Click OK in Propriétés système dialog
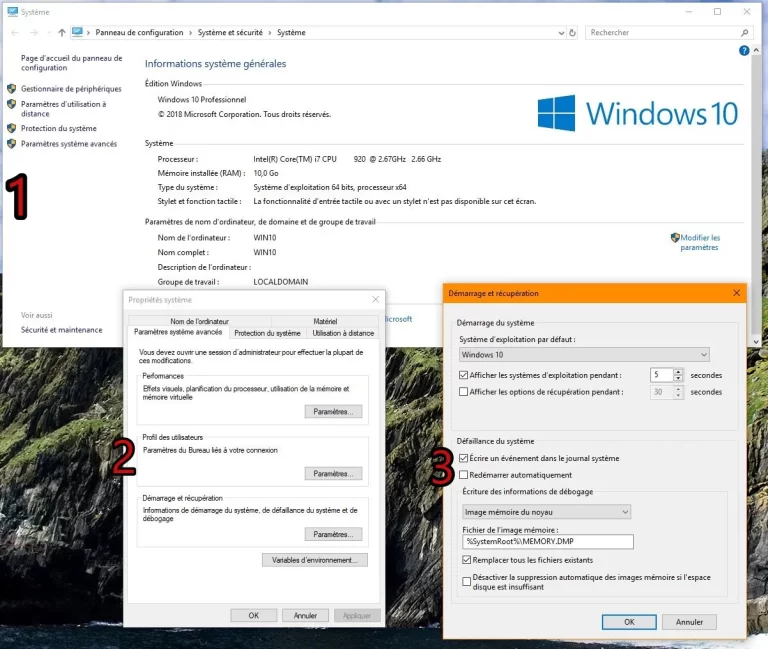Viewport: 768px width, 649px height. 254,615
